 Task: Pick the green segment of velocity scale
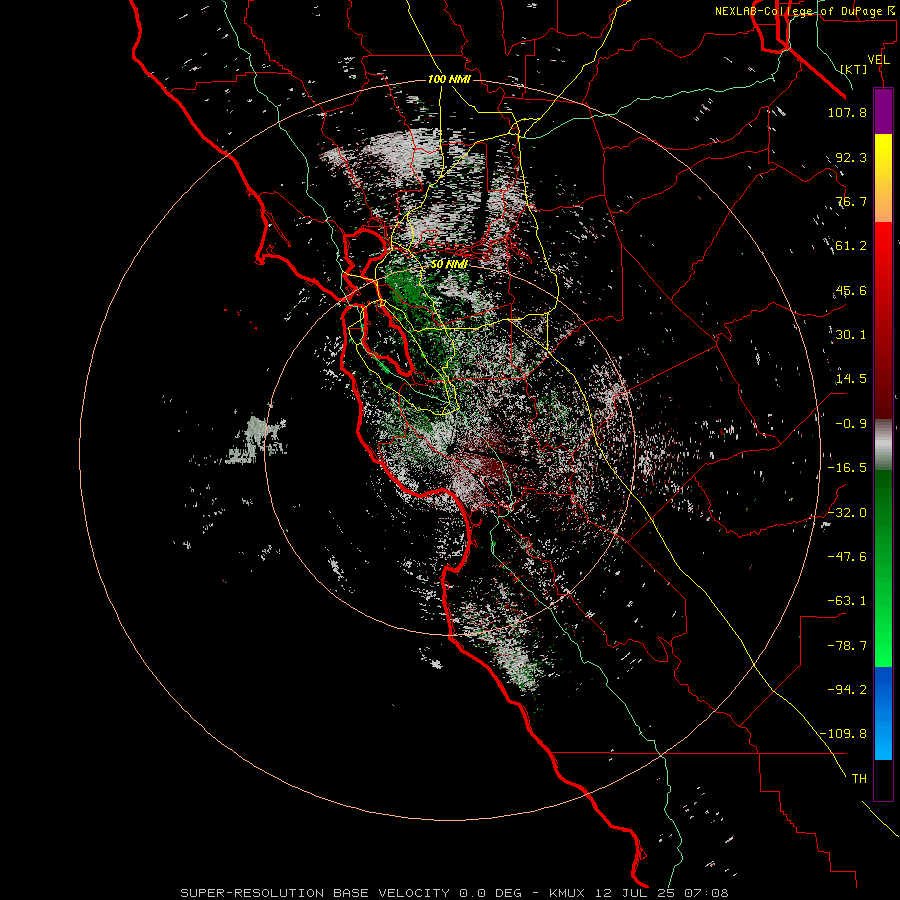point(883,568)
